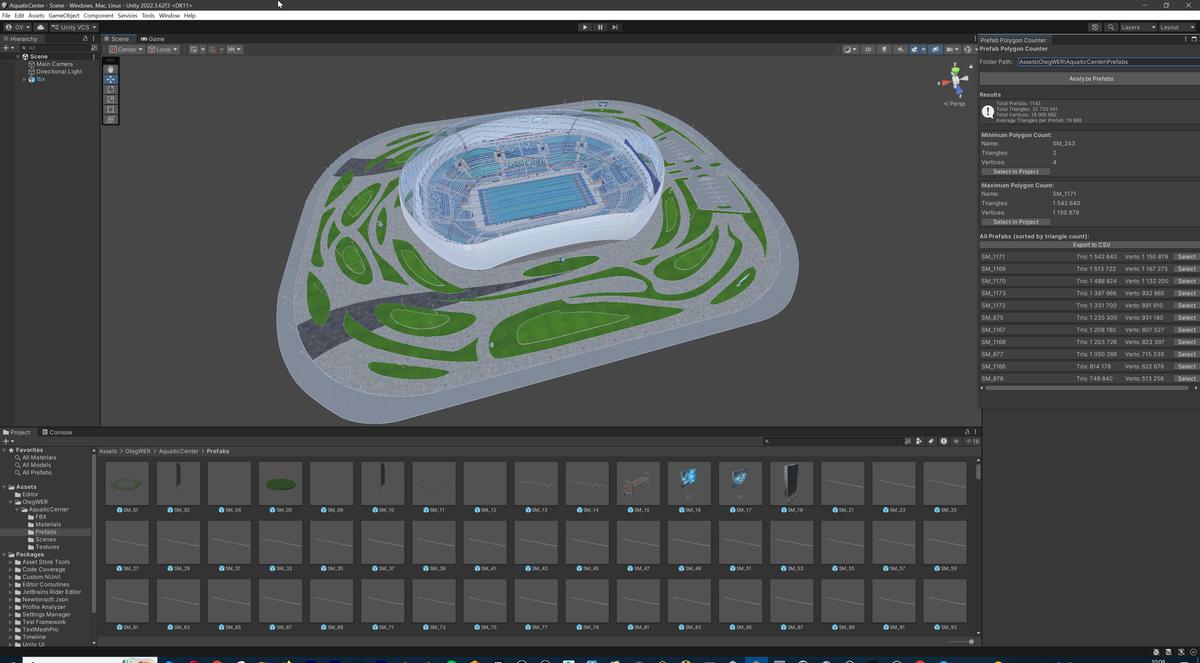Click the Step frame button
Viewport: 1200px width, 663px height.
615,27
